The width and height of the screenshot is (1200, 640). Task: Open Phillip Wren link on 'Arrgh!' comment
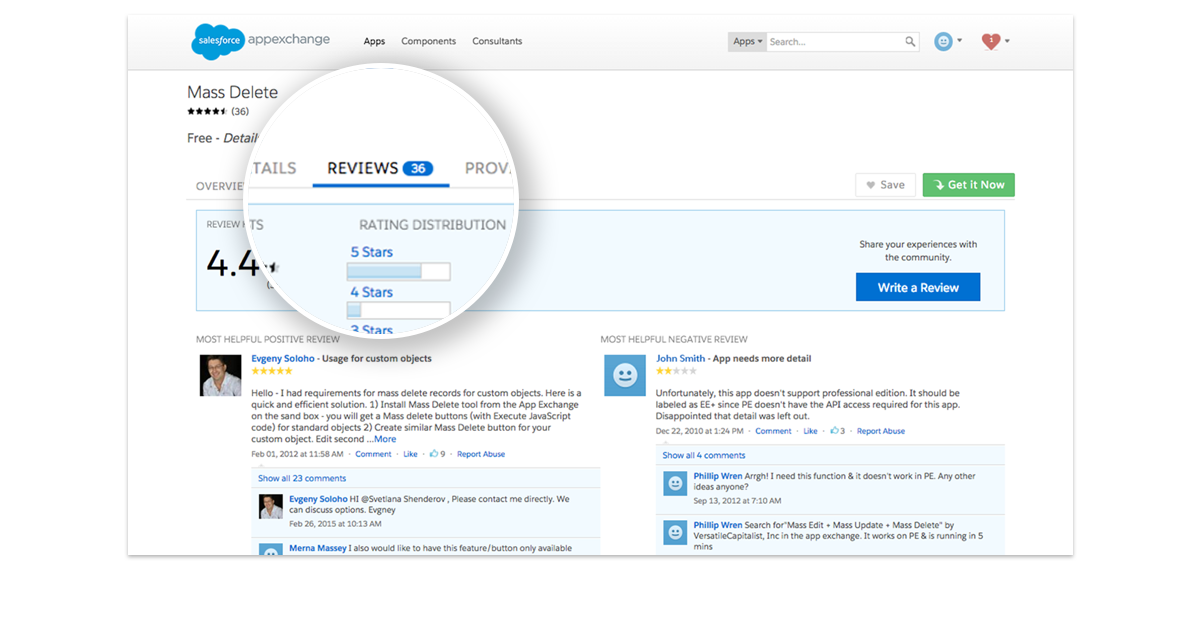coord(718,476)
